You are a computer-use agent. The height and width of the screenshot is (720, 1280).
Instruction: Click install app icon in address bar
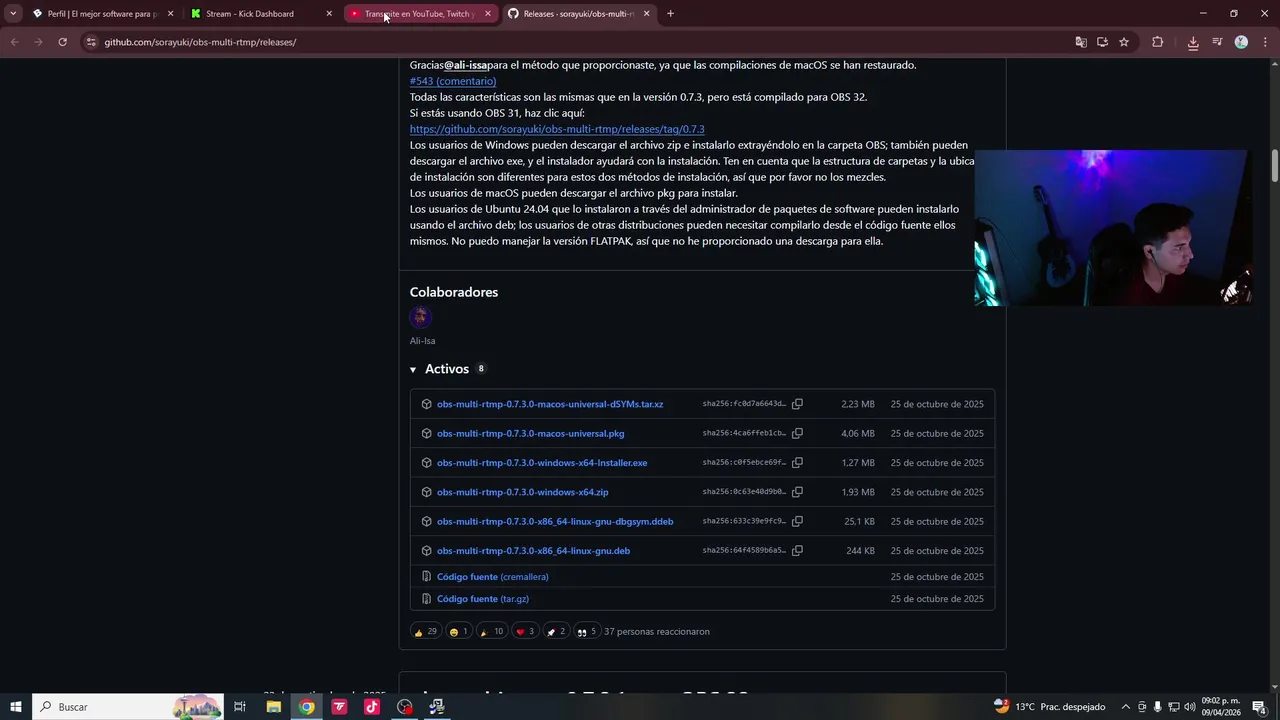click(x=1102, y=42)
